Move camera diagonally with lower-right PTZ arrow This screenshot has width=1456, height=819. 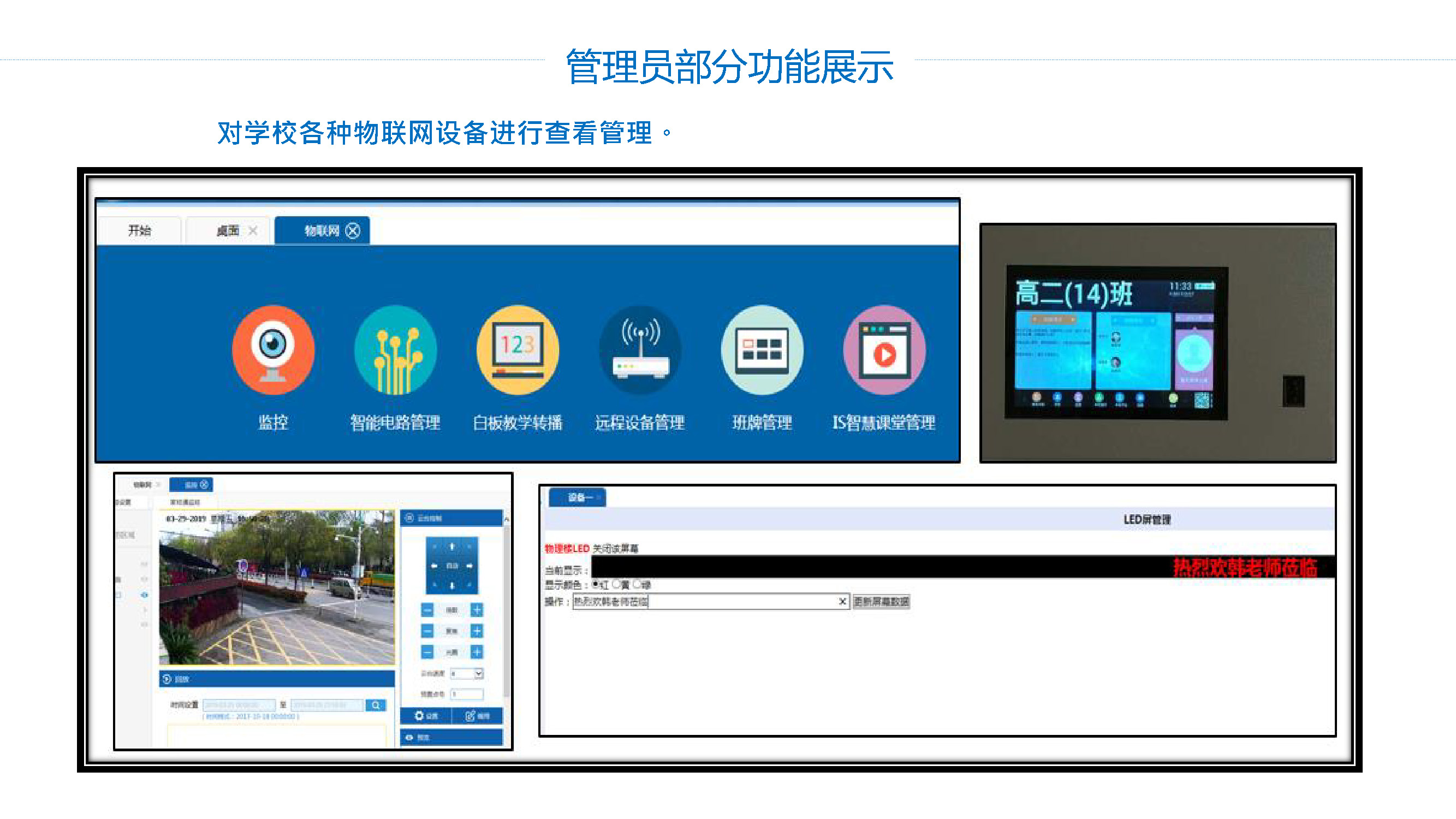pos(470,585)
